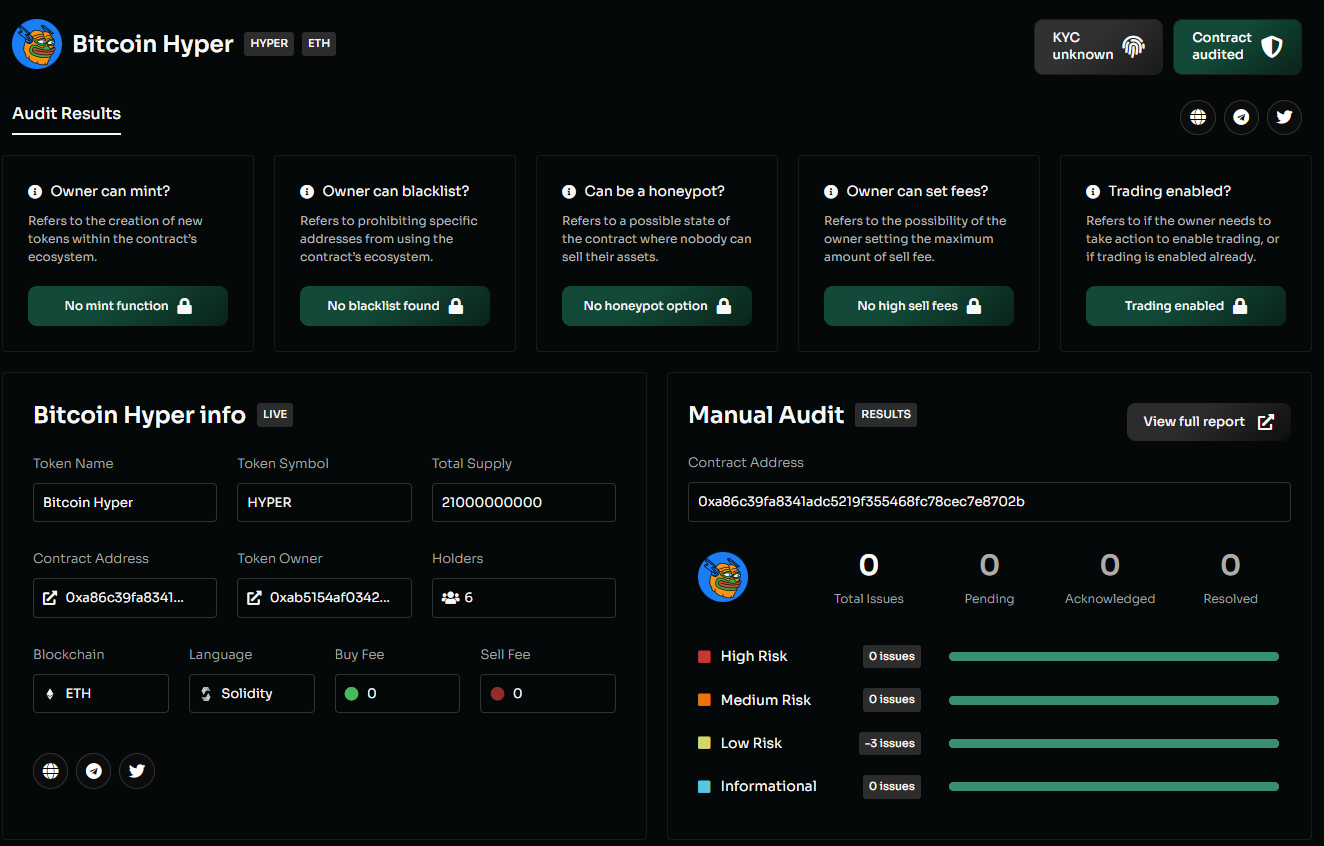Screen dimensions: 1324x846
Task: Click info icon beside Can be a honeypot
Action: click(x=569, y=191)
